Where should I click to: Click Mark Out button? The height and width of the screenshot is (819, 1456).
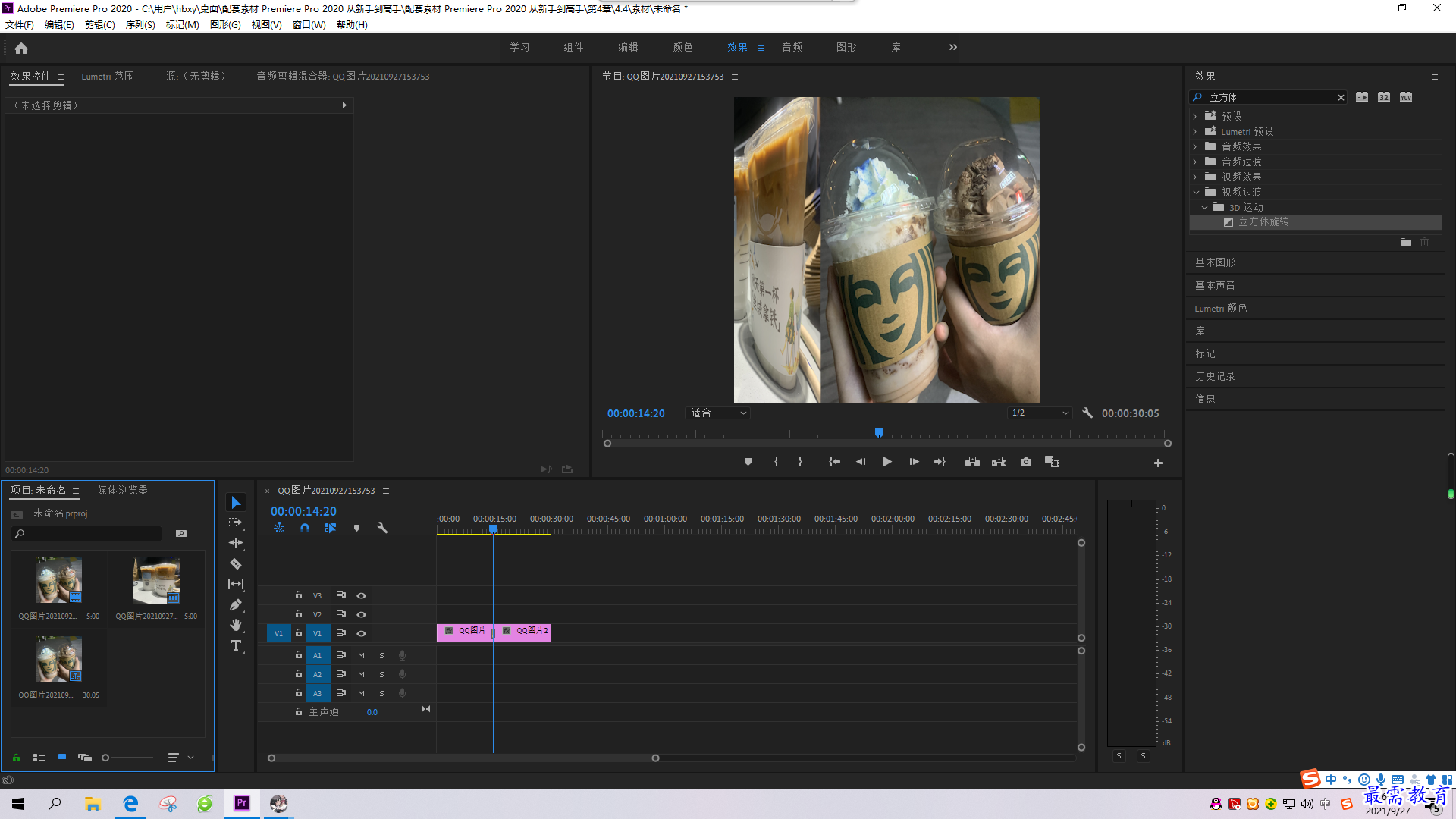pos(800,462)
